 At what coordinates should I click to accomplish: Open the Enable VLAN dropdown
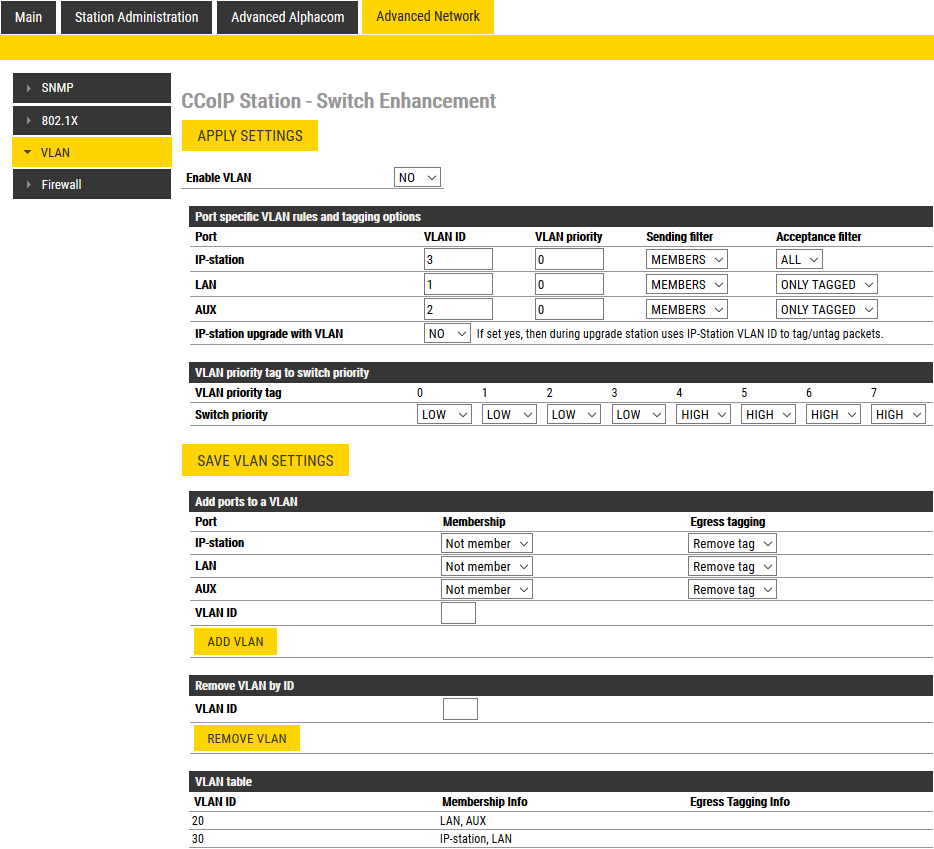coord(417,178)
